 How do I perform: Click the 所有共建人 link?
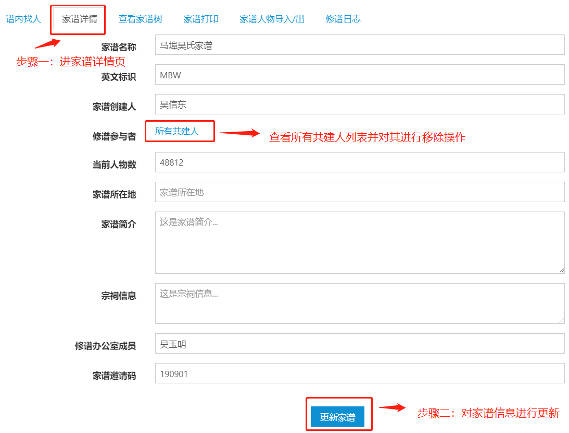point(177,131)
